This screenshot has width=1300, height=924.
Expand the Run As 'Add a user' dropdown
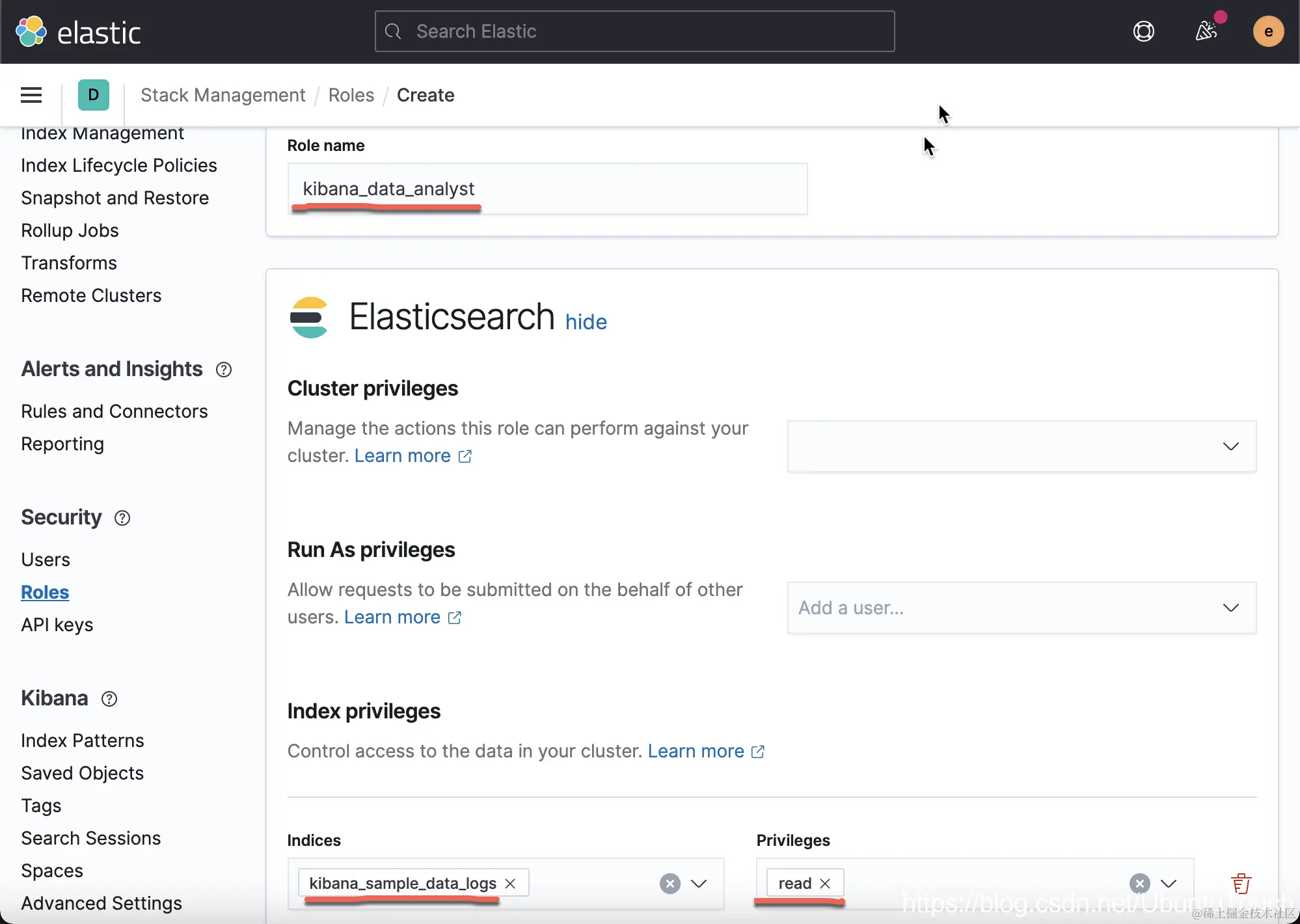pos(1230,608)
